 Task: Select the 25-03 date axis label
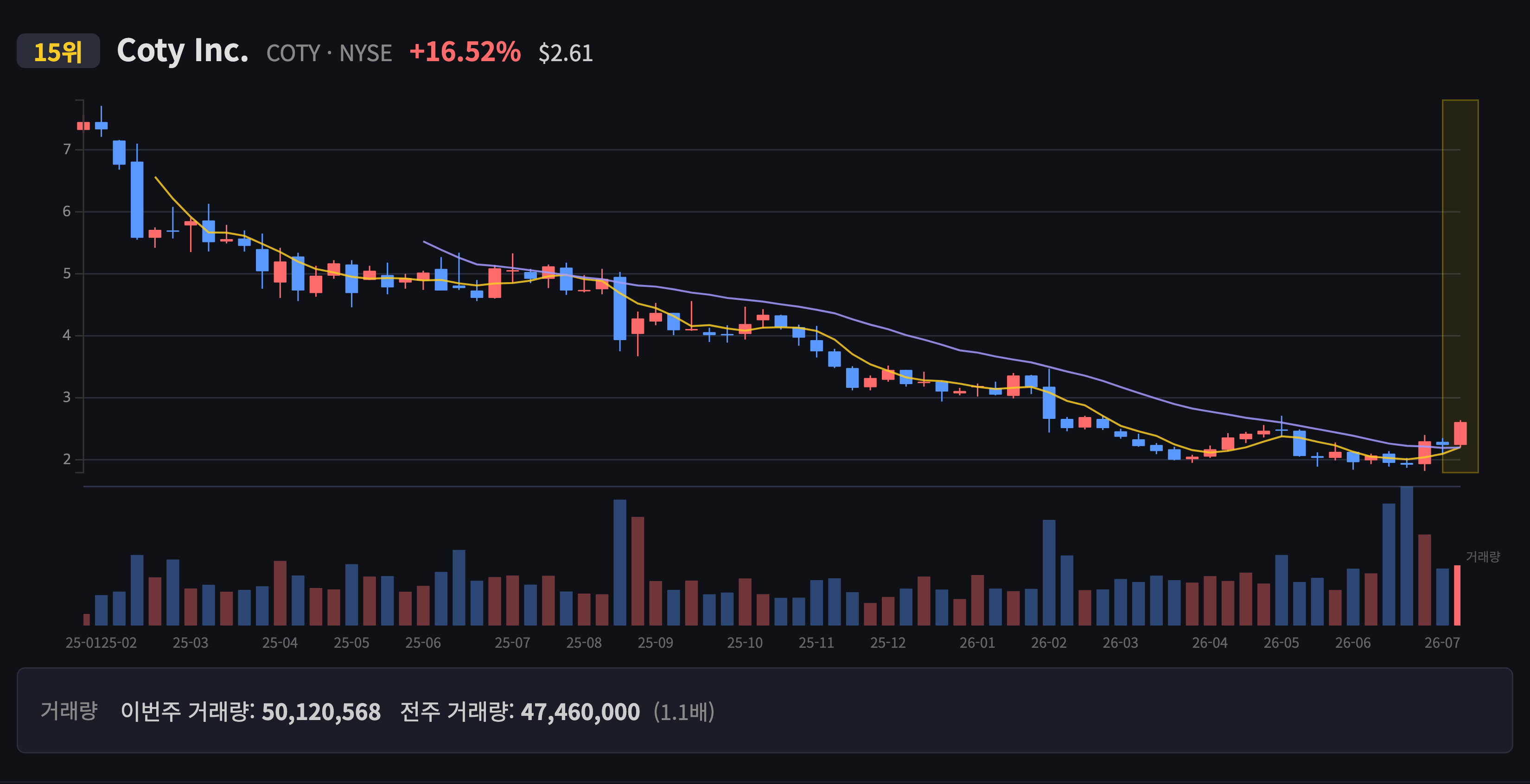[191, 643]
